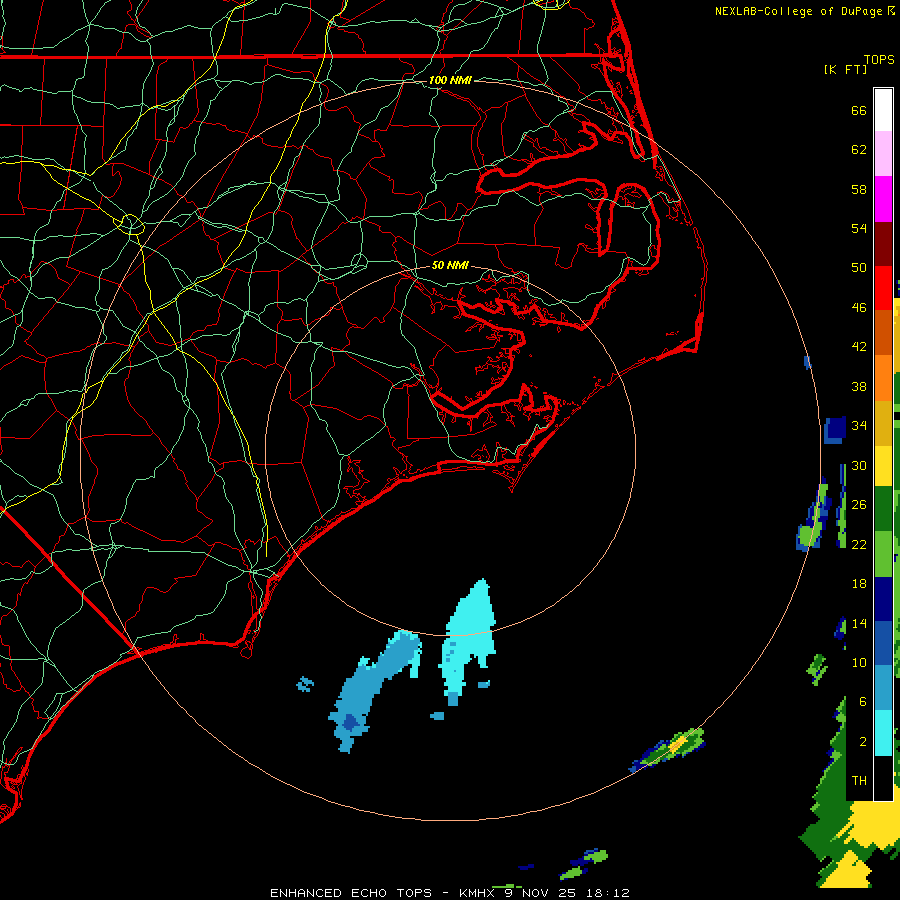900x900 pixels.
Task: Pick the cyan legend swatch
Action: (883, 732)
